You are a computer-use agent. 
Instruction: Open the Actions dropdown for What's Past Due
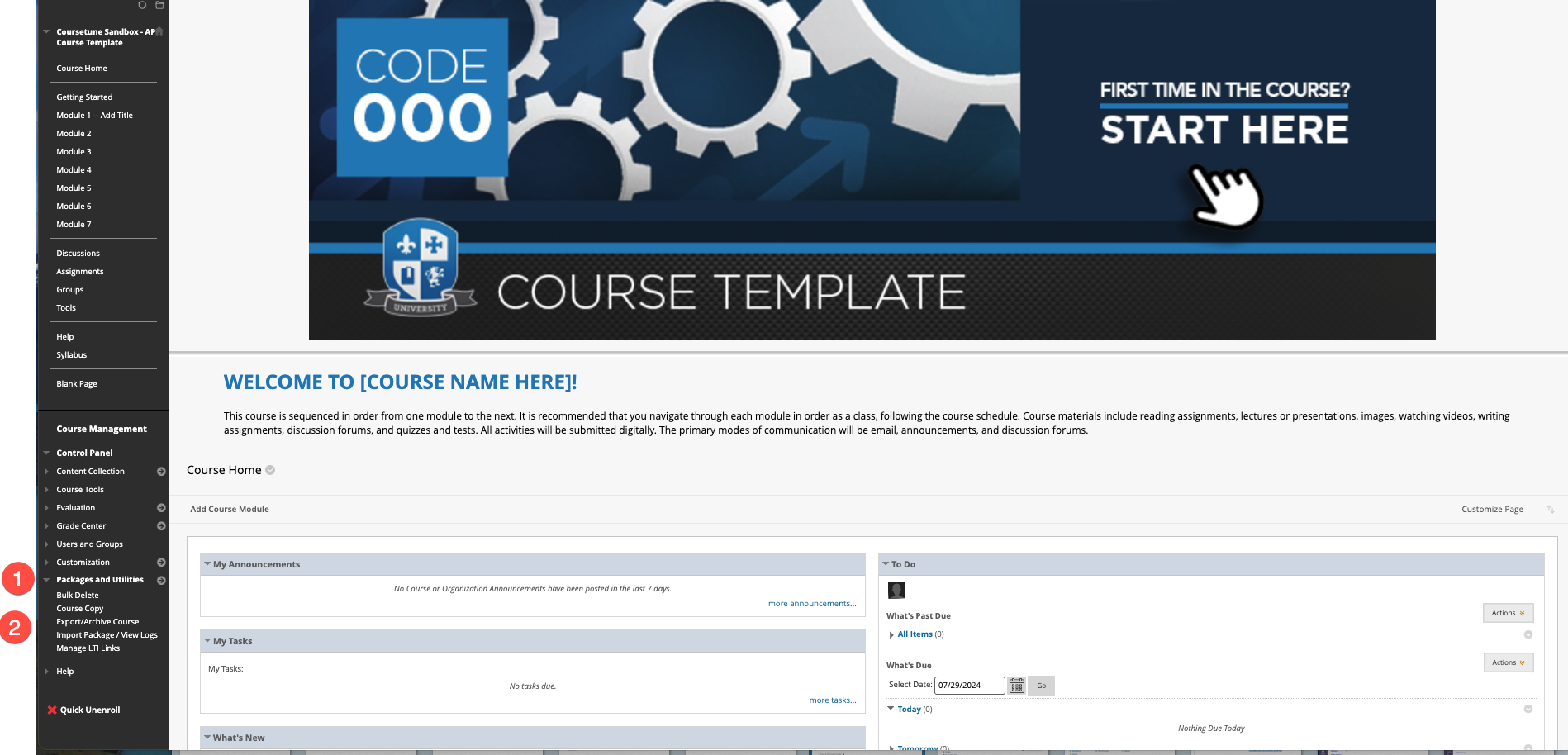(x=1508, y=613)
